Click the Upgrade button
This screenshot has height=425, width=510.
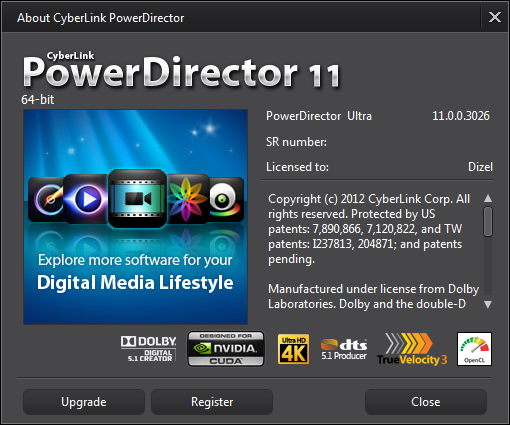[84, 402]
